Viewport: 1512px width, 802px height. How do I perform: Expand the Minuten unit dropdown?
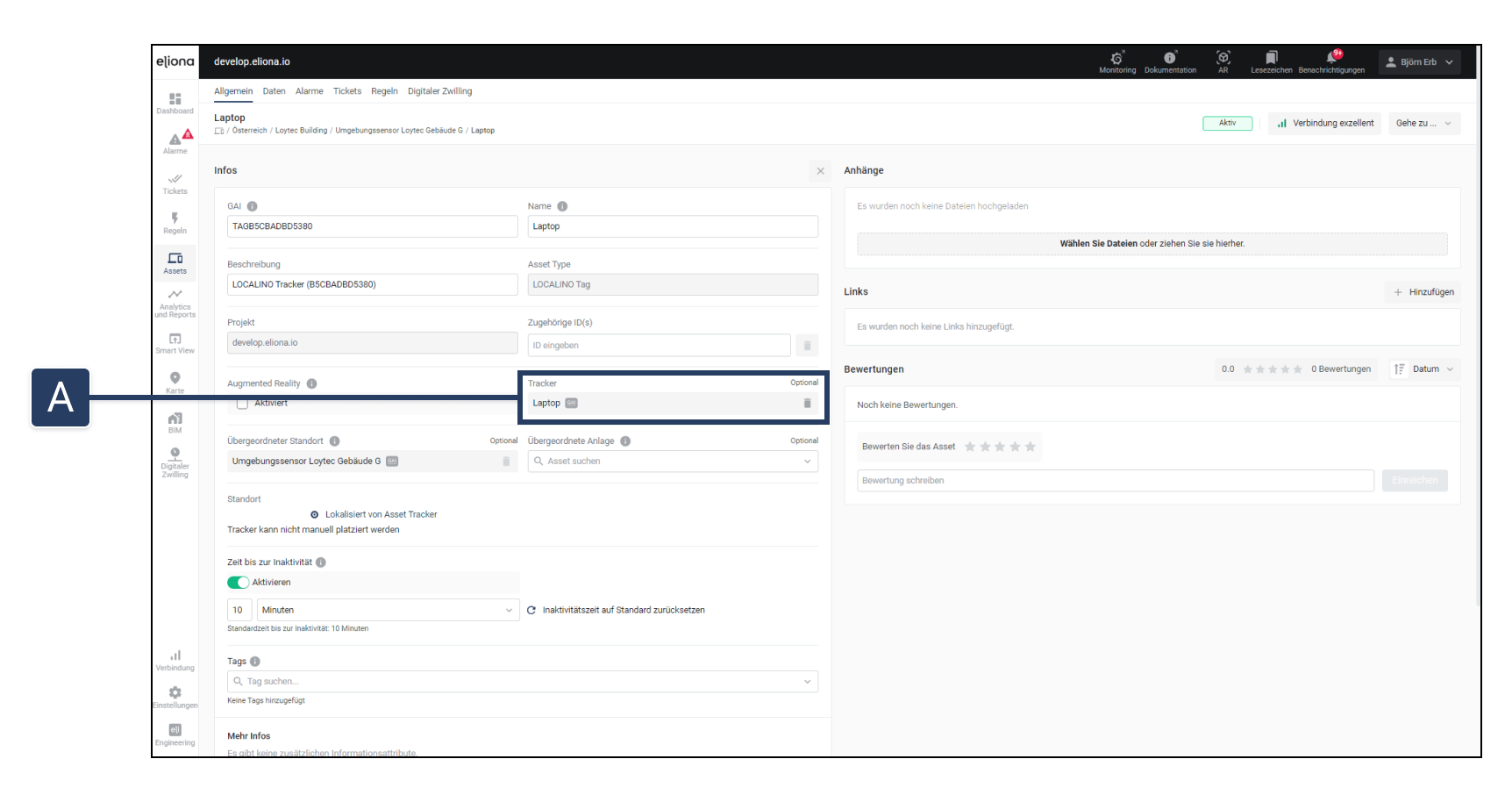pyautogui.click(x=387, y=610)
